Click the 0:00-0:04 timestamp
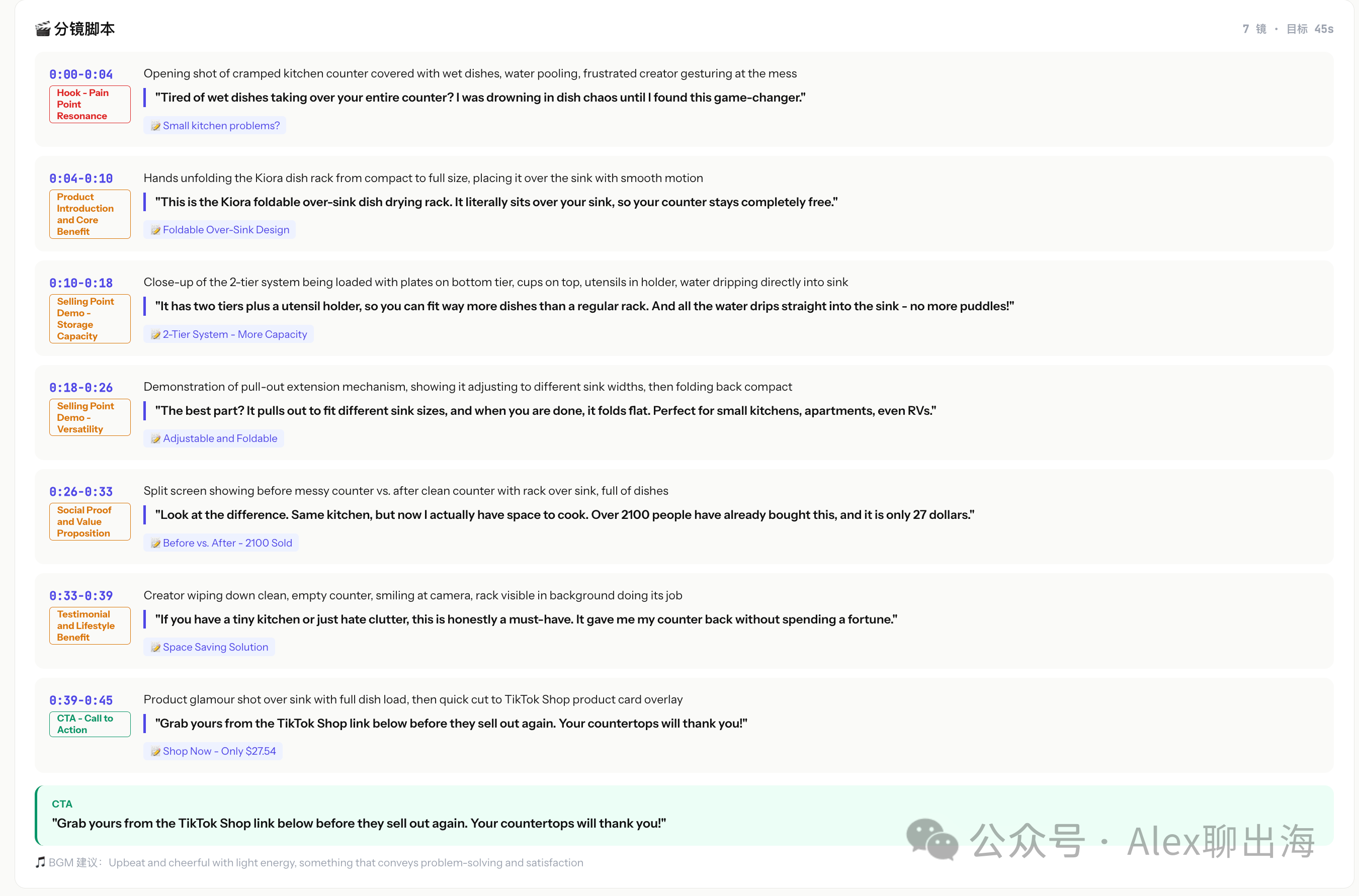This screenshot has height=896, width=1359. [81, 74]
